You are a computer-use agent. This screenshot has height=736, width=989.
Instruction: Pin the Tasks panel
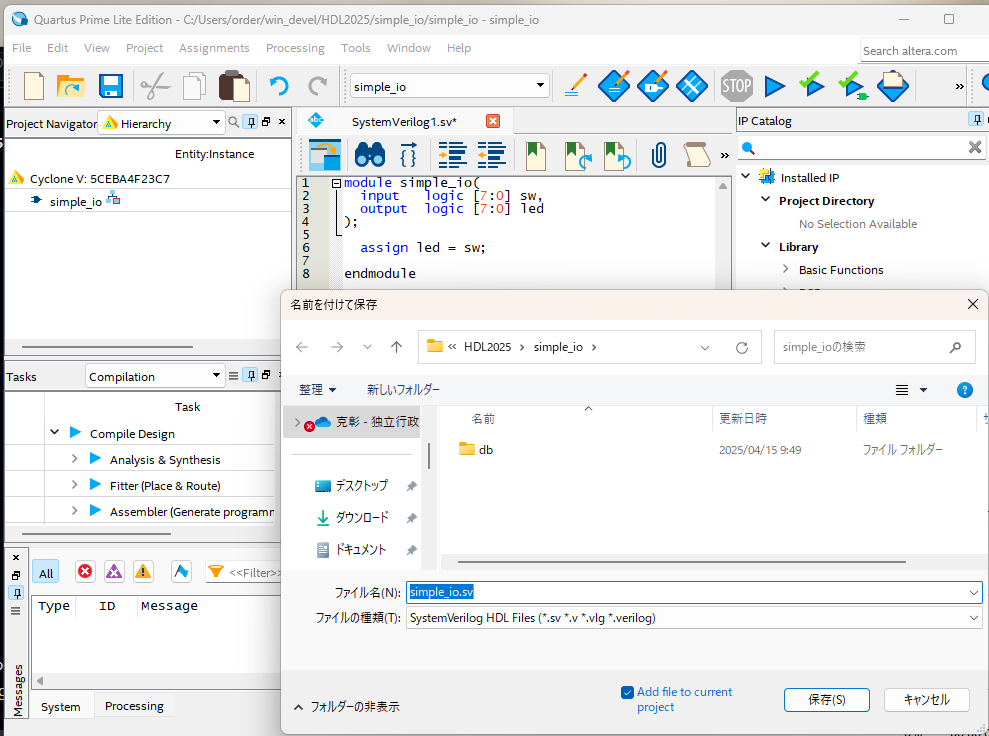pyautogui.click(x=252, y=375)
